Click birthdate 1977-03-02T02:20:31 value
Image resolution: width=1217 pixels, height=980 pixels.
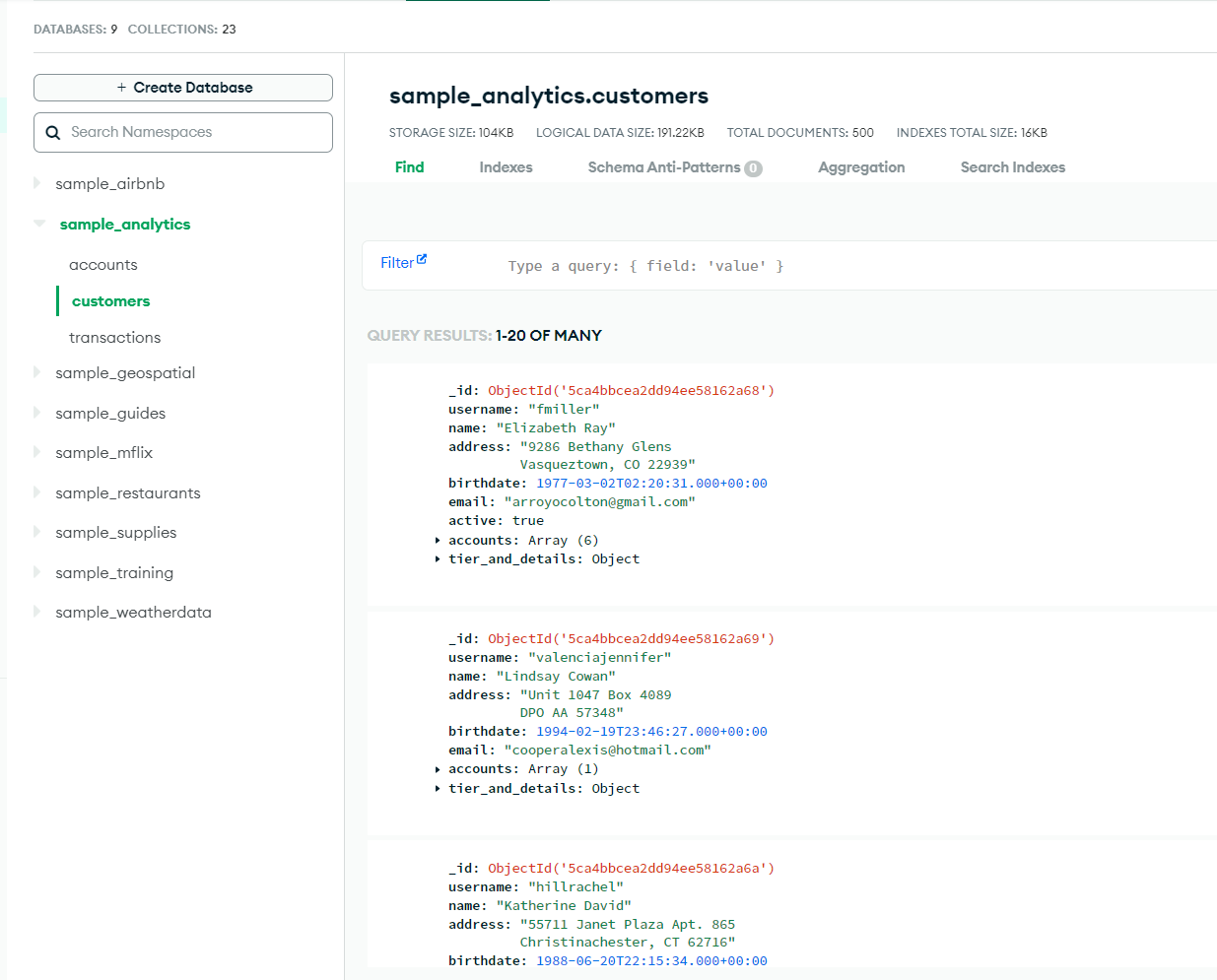(651, 483)
